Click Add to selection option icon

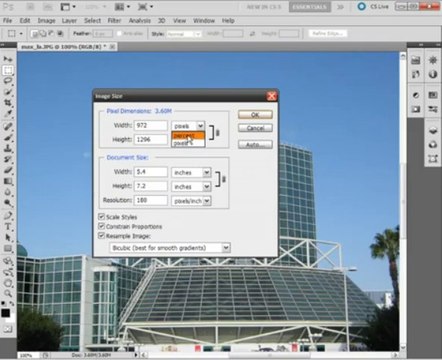[x=43, y=33]
